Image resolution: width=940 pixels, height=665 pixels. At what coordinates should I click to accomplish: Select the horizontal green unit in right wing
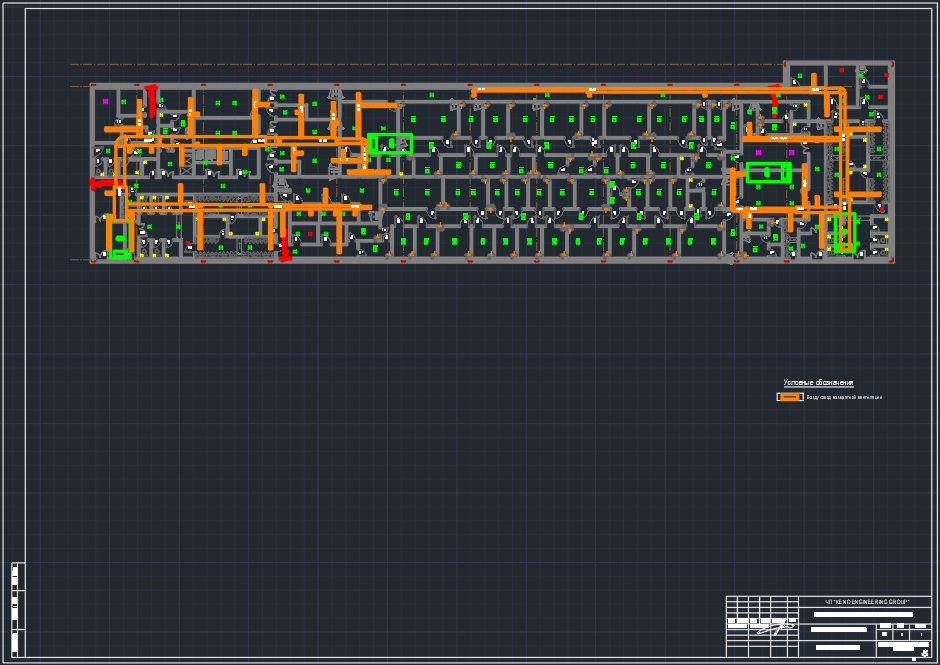tap(768, 172)
